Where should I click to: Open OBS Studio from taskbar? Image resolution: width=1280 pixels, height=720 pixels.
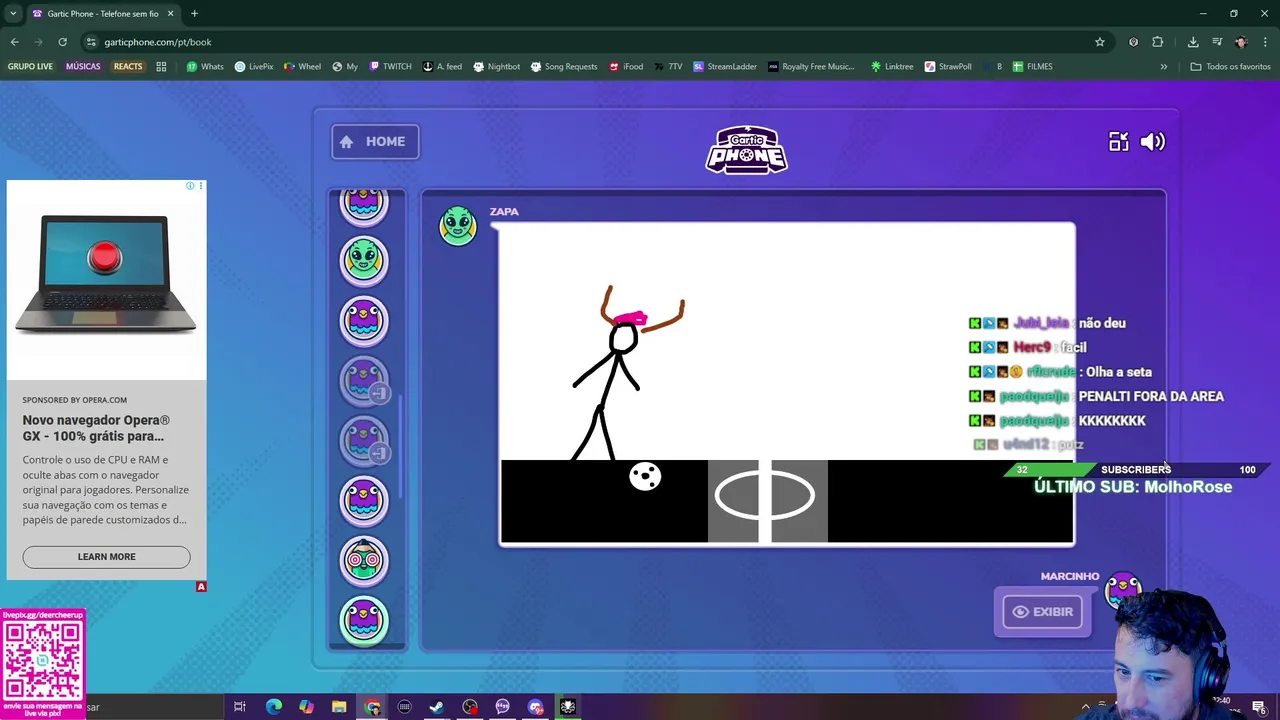pyautogui.click(x=470, y=707)
